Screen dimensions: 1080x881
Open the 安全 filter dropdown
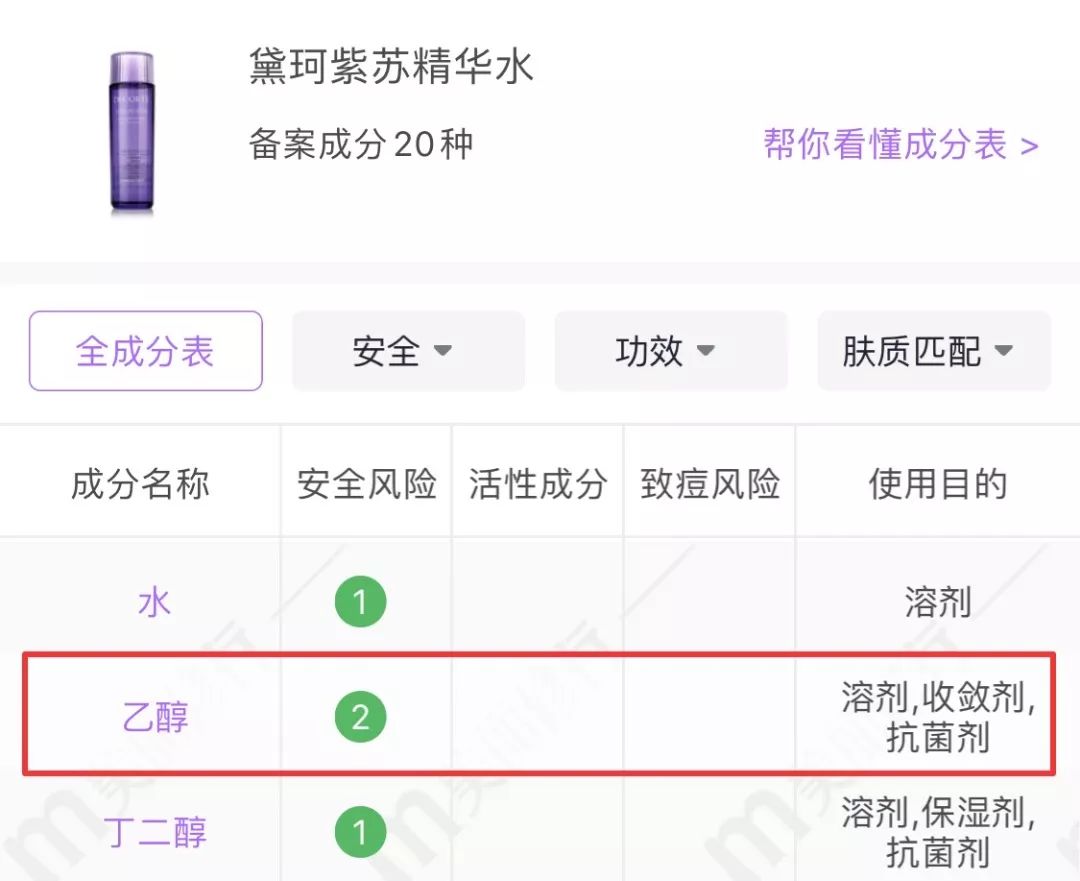(406, 351)
